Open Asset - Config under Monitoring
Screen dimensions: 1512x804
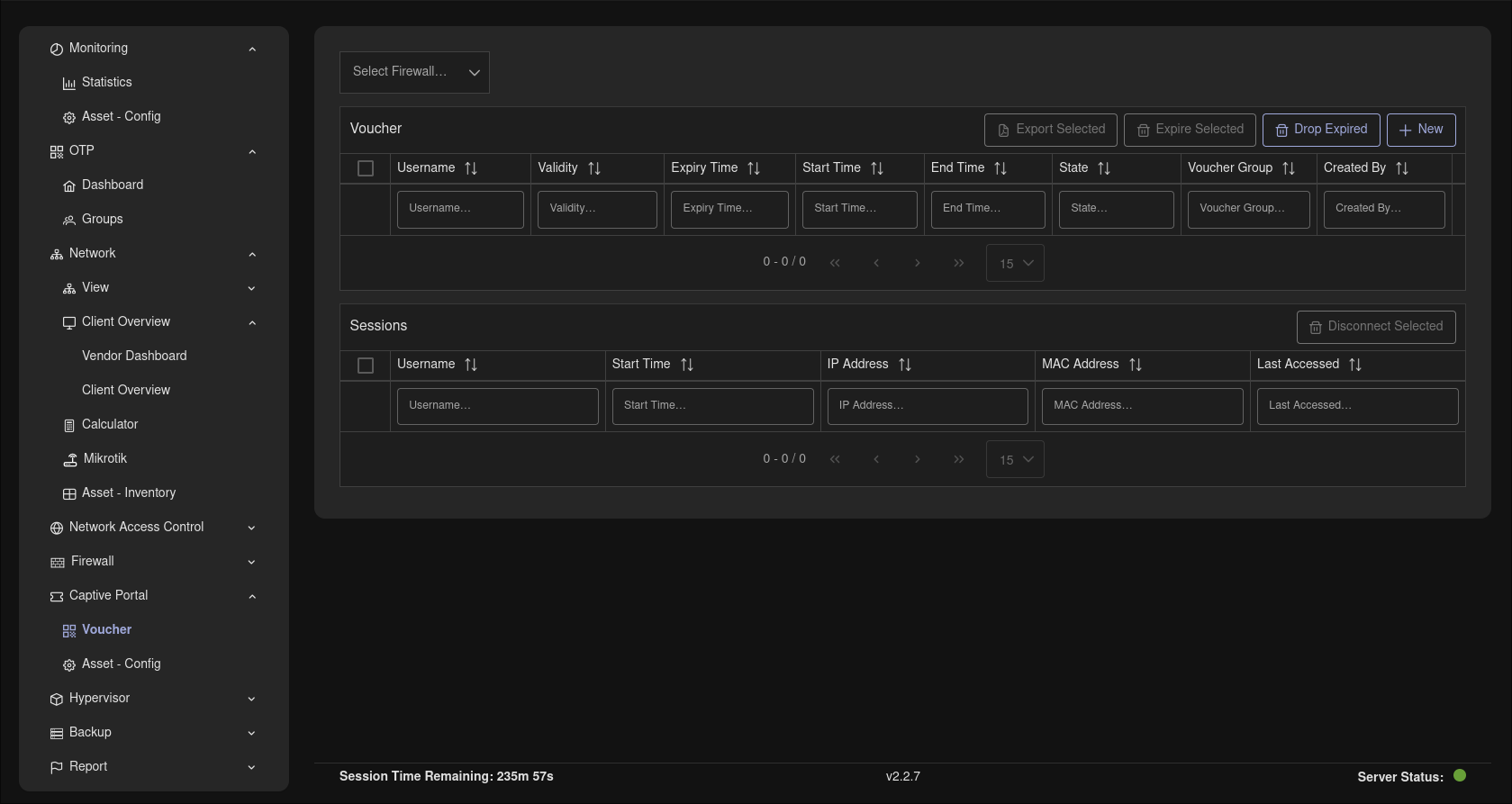121,117
